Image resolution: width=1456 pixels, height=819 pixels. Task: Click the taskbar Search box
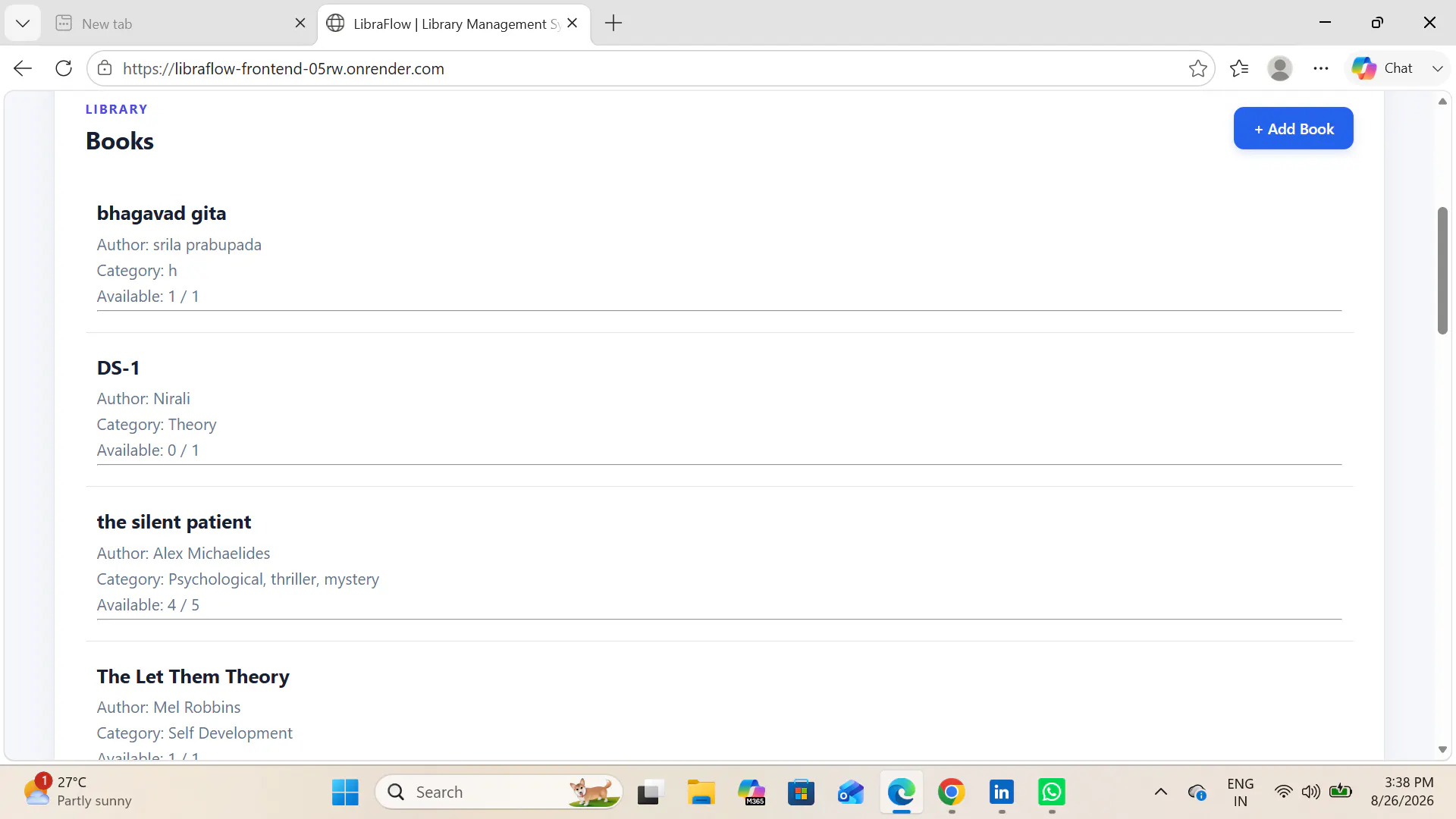click(499, 792)
